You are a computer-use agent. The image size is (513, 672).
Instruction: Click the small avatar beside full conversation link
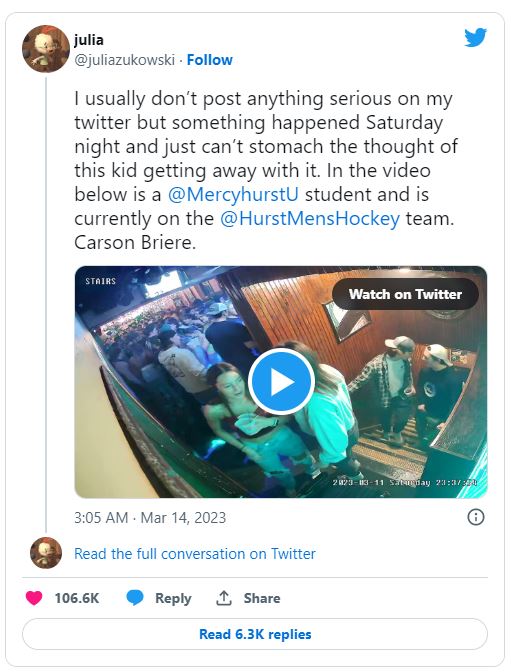coord(46,553)
